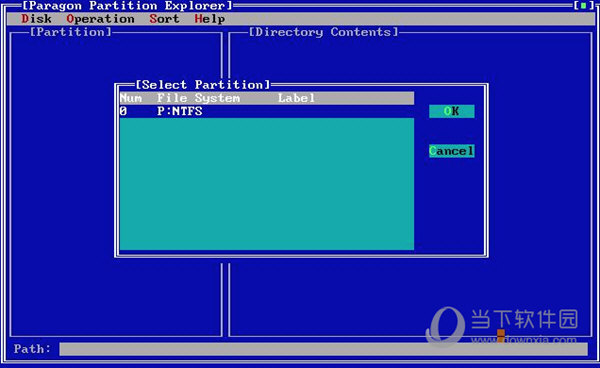Image resolution: width=600 pixels, height=368 pixels.
Task: Activate the Partition panel on left
Action: [116, 184]
